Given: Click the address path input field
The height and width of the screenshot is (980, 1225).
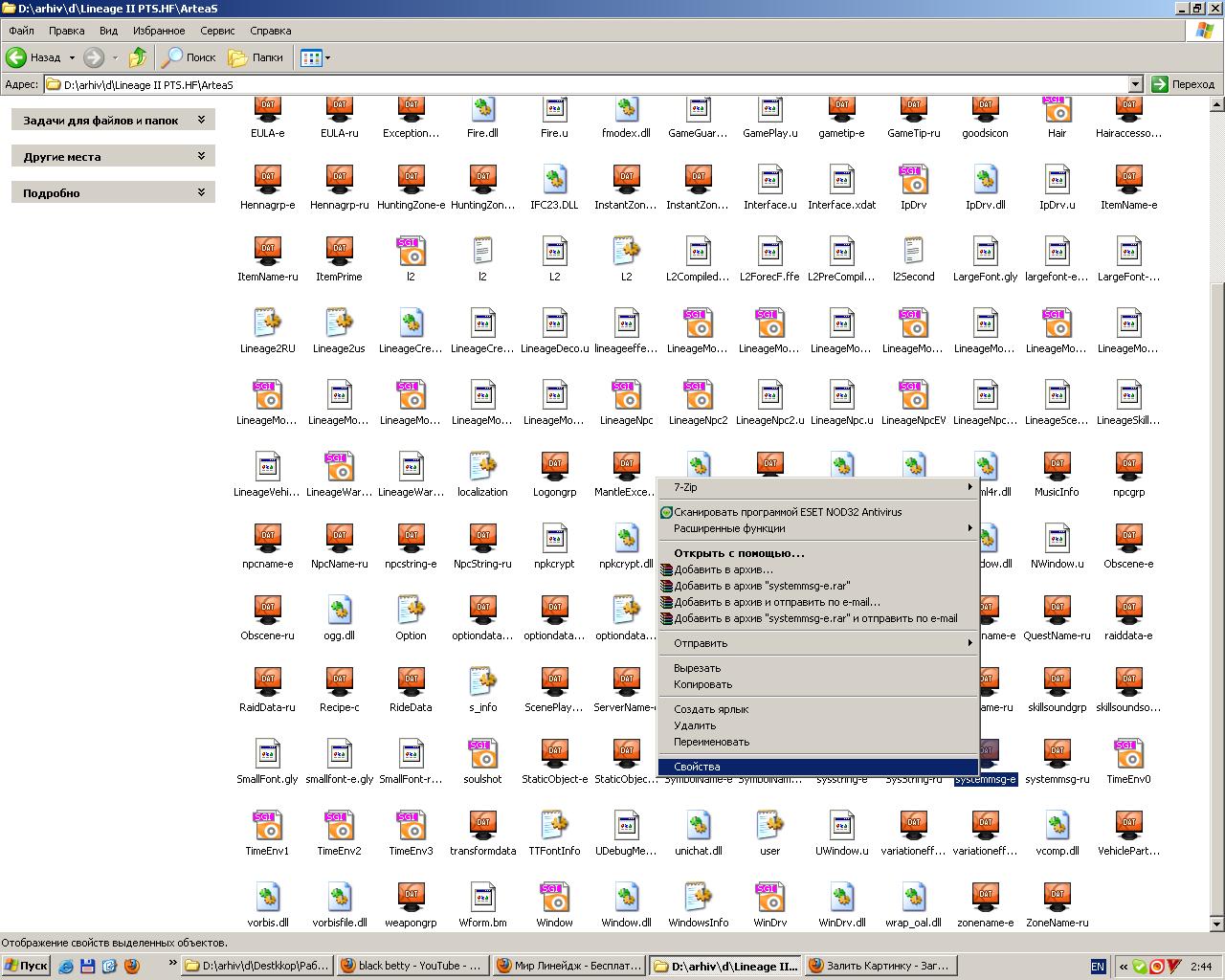Looking at the screenshot, I should tap(586, 84).
